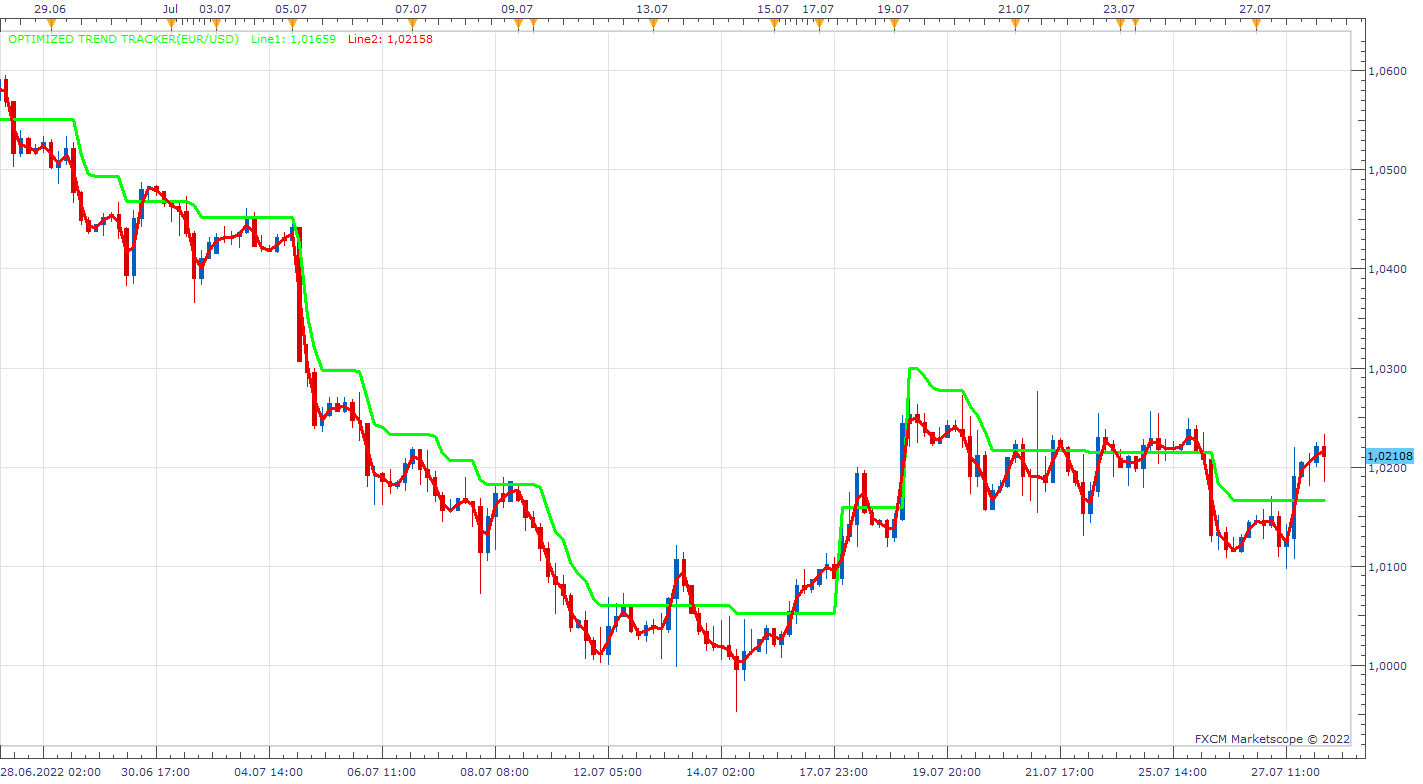Click the 19.07 20:00 time label
Screen dimensions: 1423x784
click(x=946, y=772)
